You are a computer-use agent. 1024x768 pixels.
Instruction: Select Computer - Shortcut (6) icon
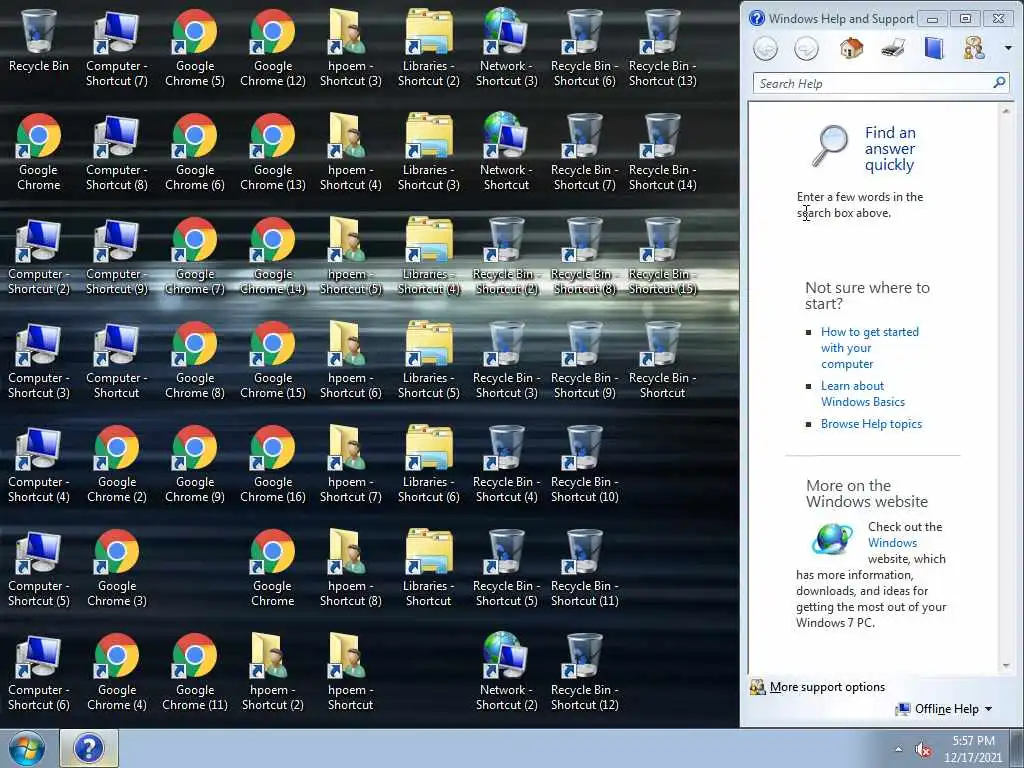(x=39, y=672)
